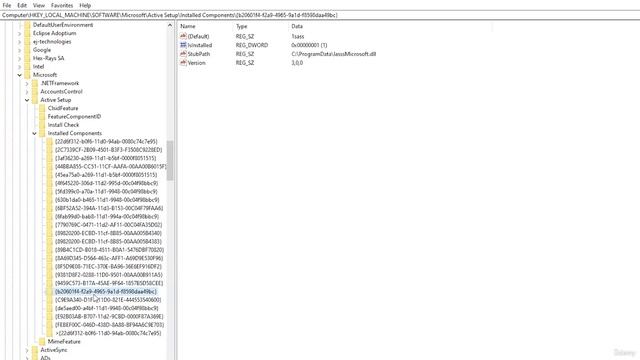Click the folder icon for DefaultUserEnvironment

tap(27, 25)
